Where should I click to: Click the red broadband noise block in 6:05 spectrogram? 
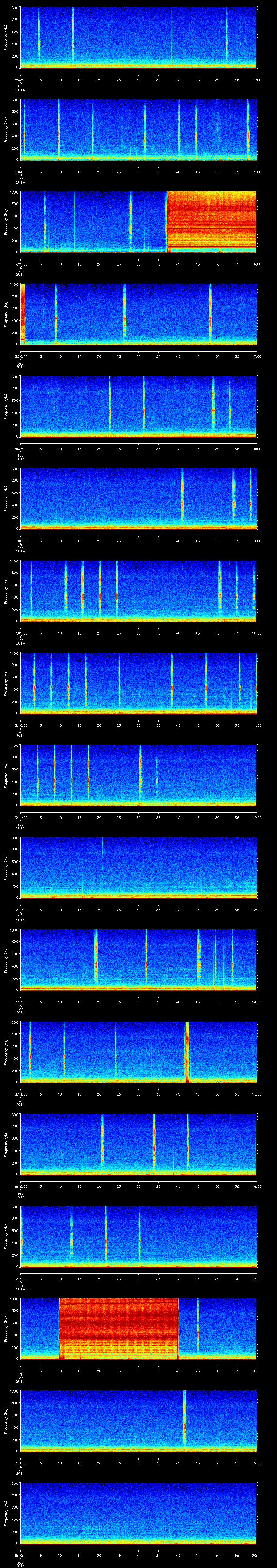click(x=211, y=221)
